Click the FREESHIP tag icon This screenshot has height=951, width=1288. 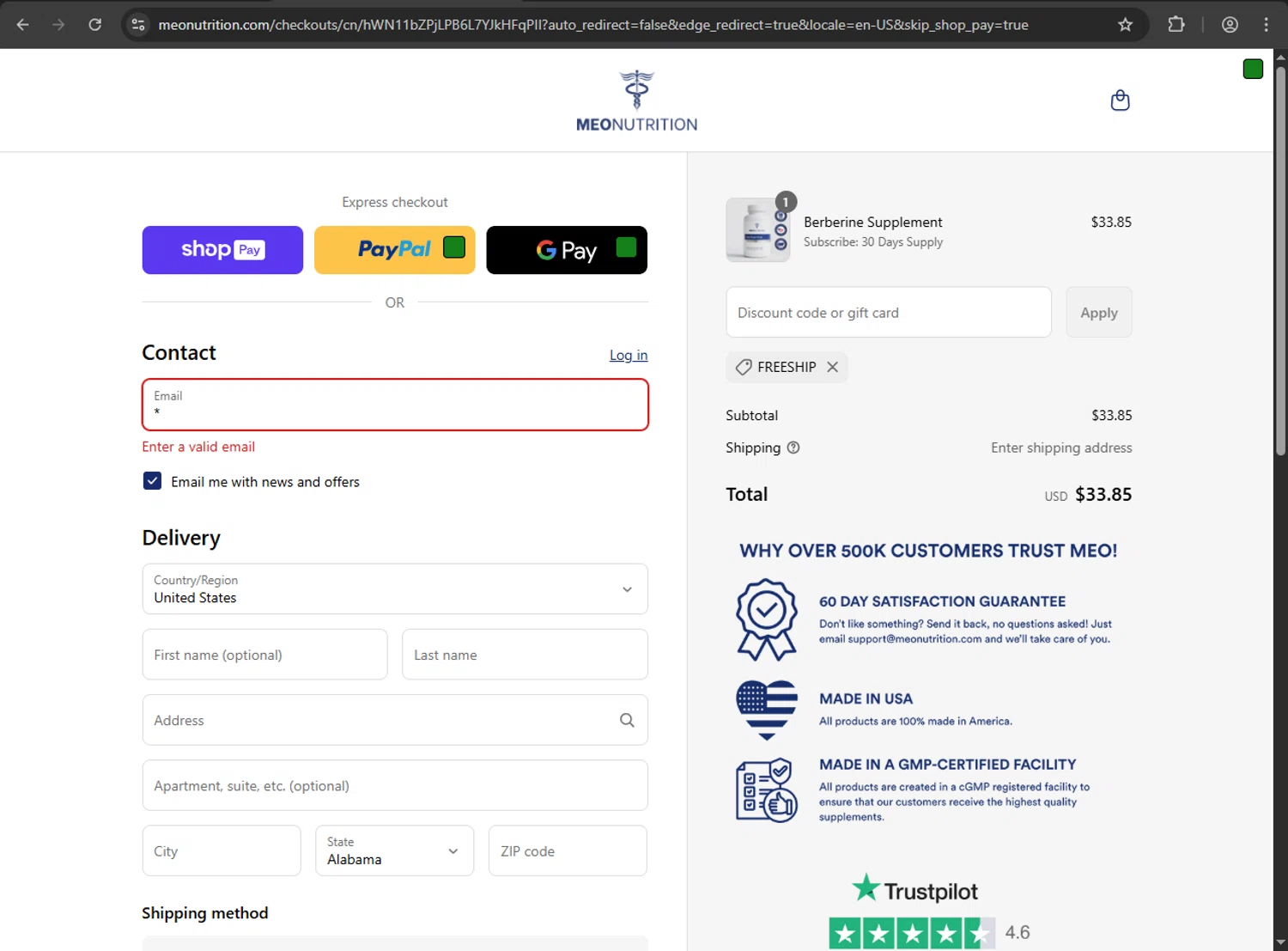(744, 367)
